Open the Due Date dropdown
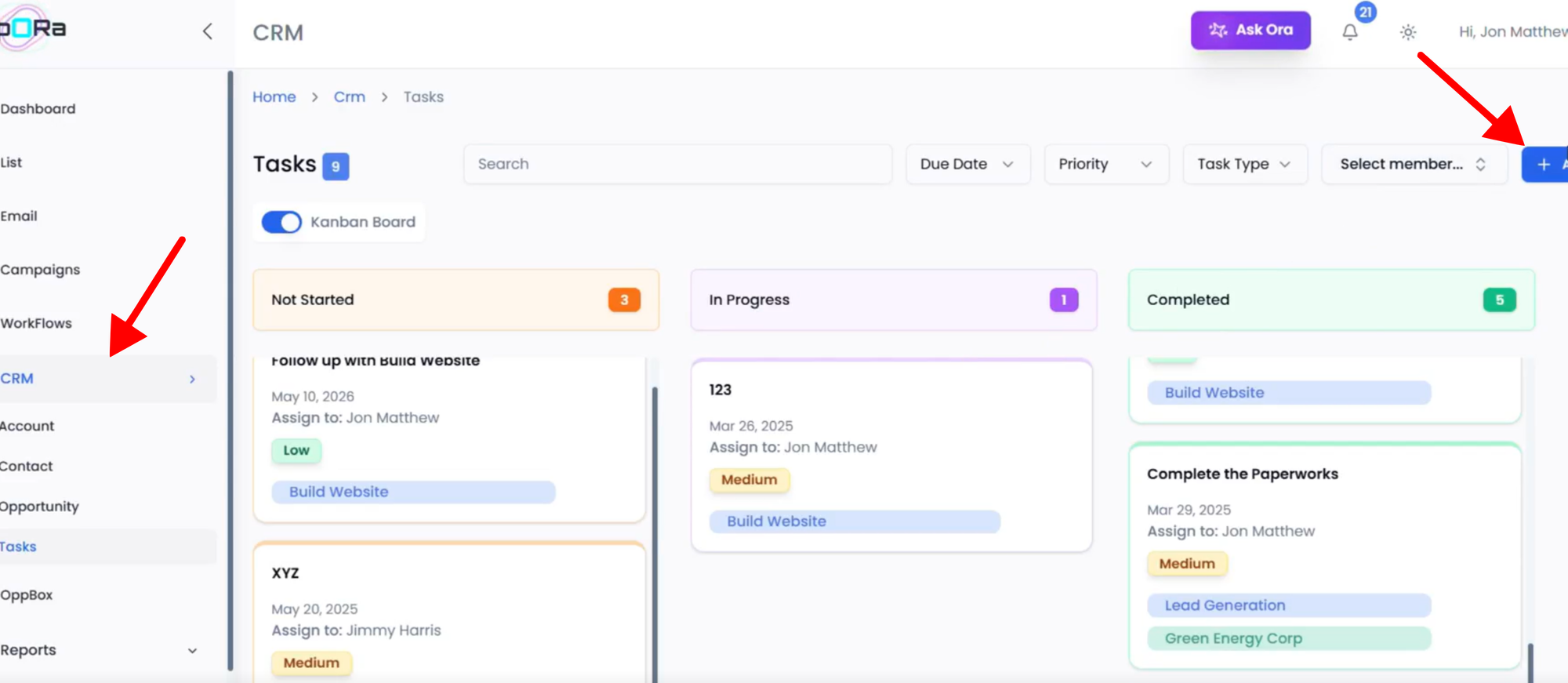The height and width of the screenshot is (683, 1568). point(967,164)
